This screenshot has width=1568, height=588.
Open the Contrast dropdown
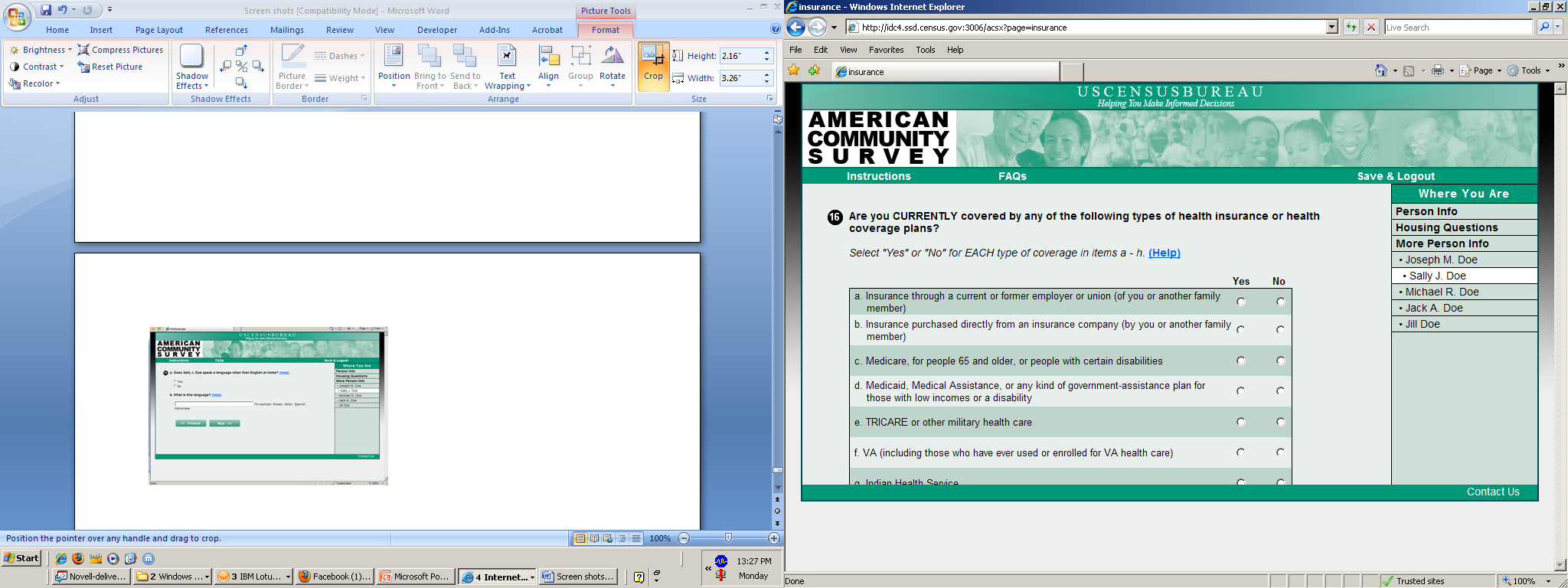[x=37, y=67]
